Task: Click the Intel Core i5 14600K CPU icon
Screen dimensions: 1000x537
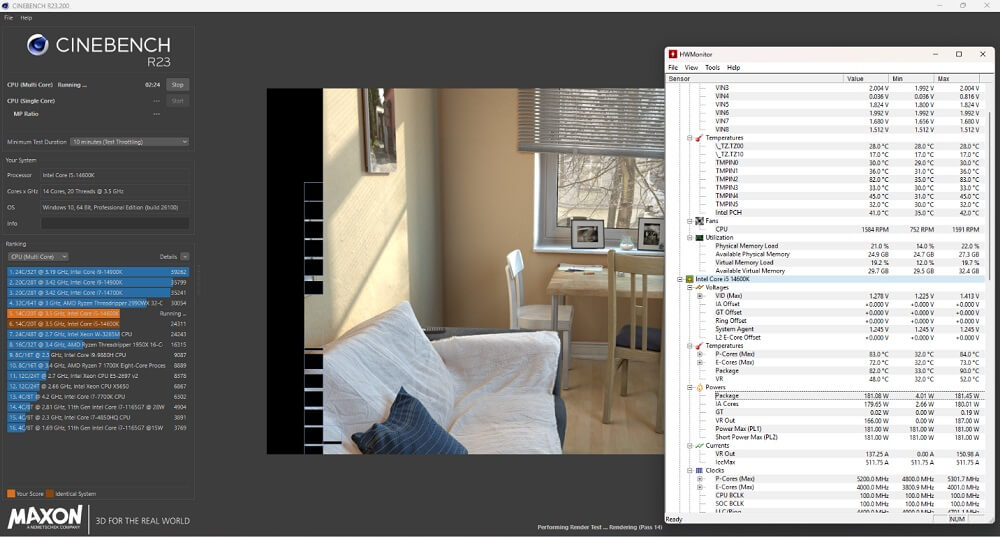Action: 689,279
